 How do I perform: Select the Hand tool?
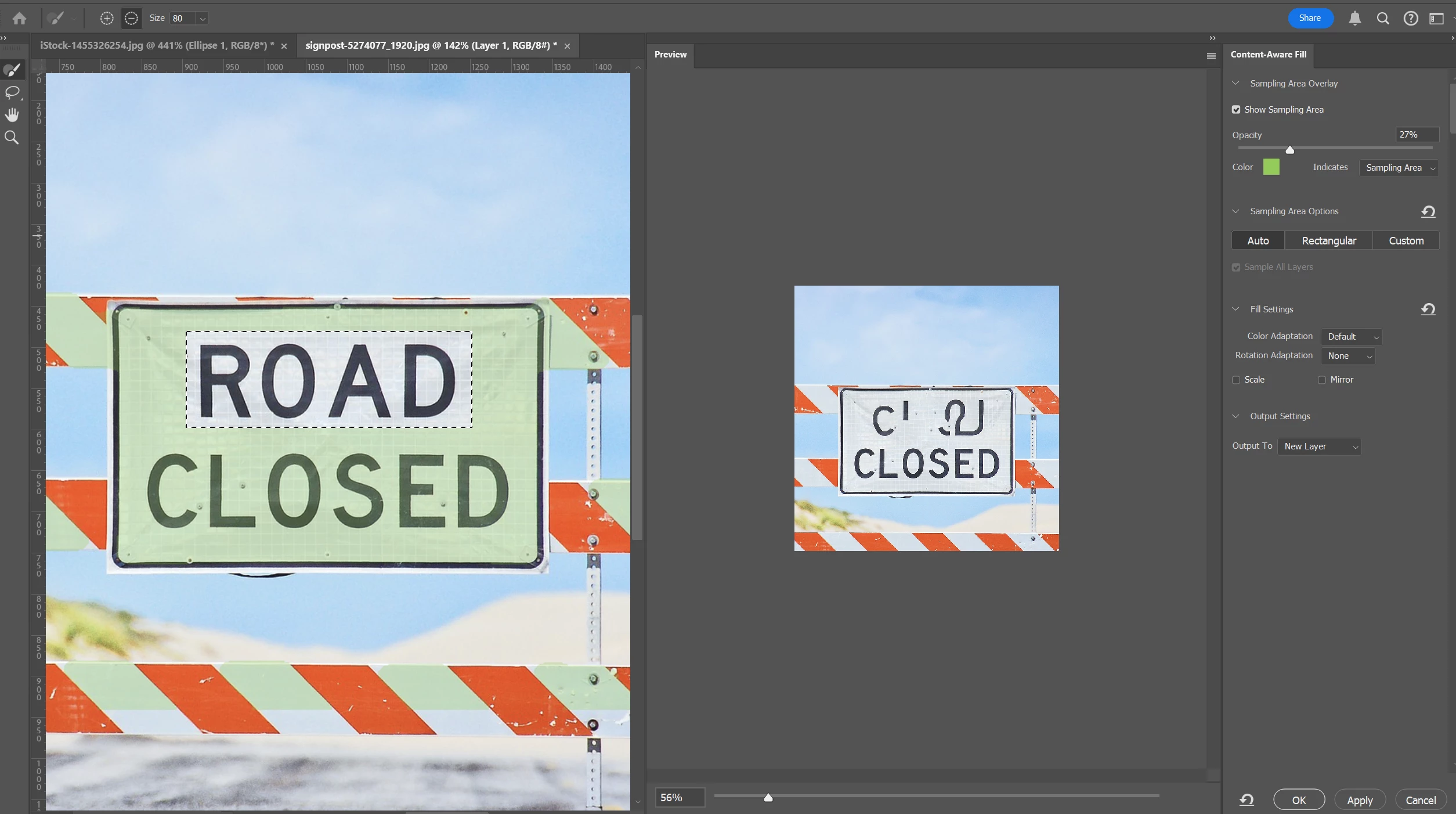point(12,115)
